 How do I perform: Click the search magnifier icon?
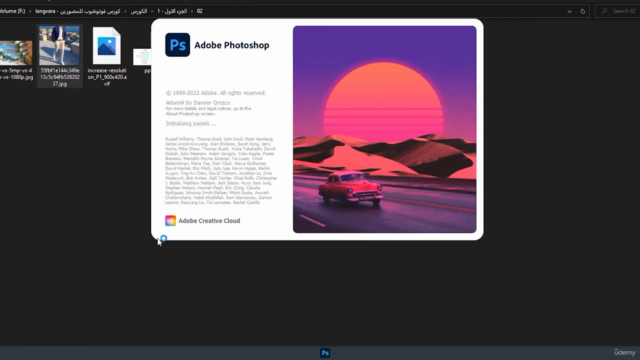coord(604,11)
